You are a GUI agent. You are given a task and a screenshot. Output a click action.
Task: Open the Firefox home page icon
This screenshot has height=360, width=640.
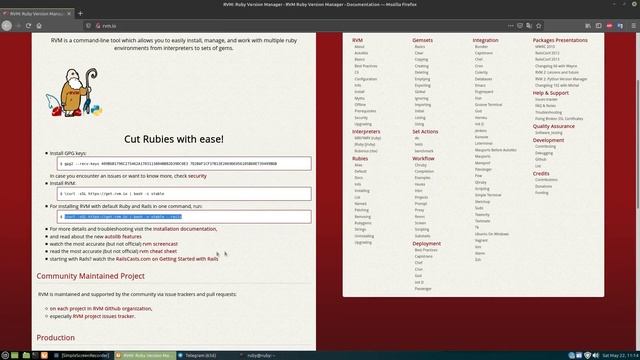click(39, 26)
